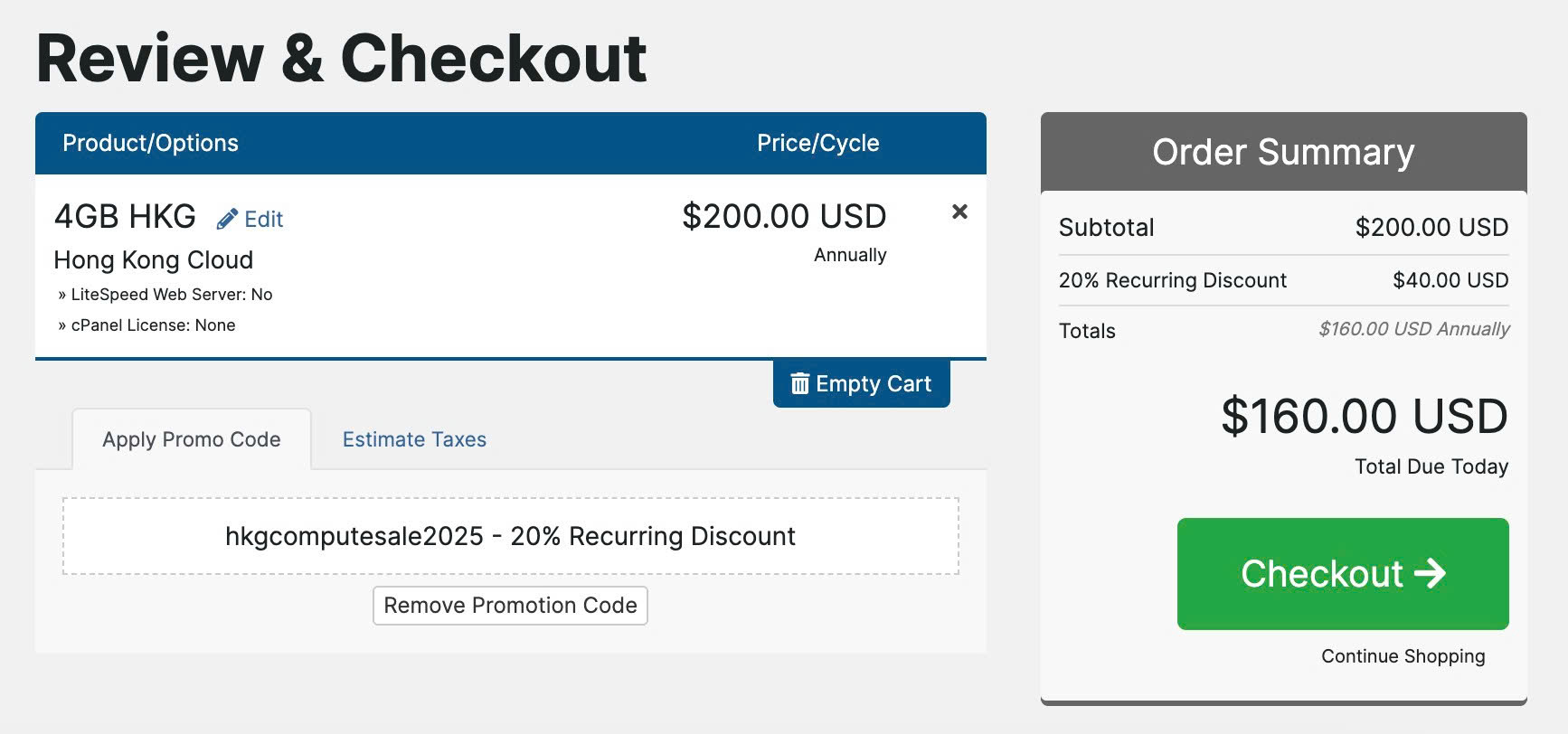1568x734 pixels.
Task: Remove 4GB HKG with the X icon
Action: (x=959, y=212)
